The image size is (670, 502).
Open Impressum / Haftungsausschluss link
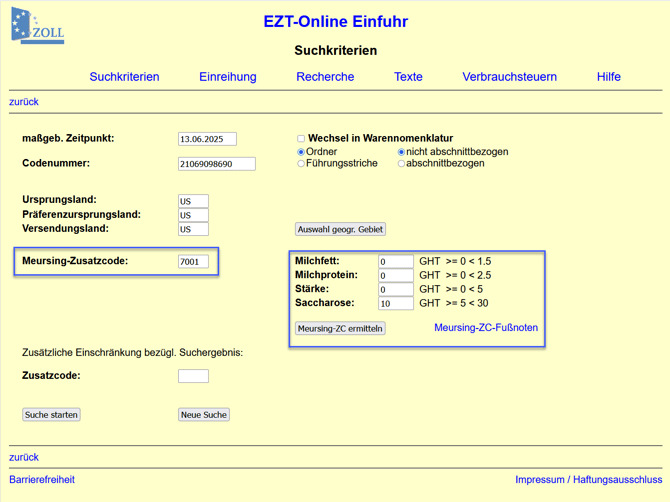(x=588, y=479)
